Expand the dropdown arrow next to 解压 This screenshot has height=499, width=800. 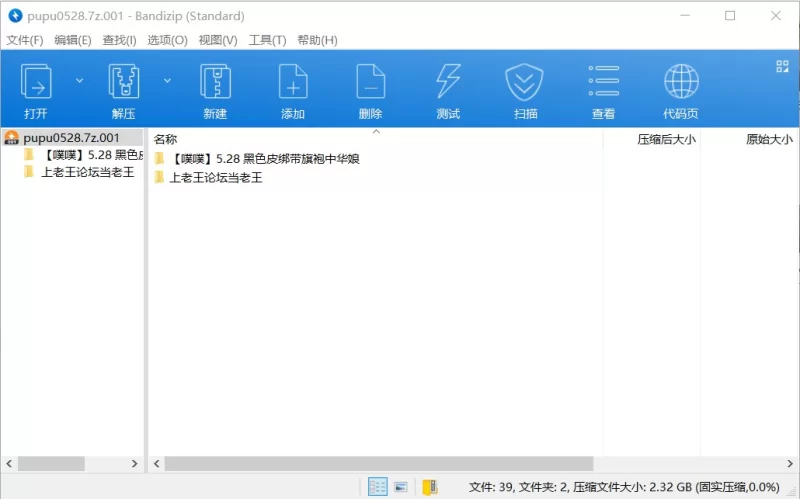pos(167,81)
